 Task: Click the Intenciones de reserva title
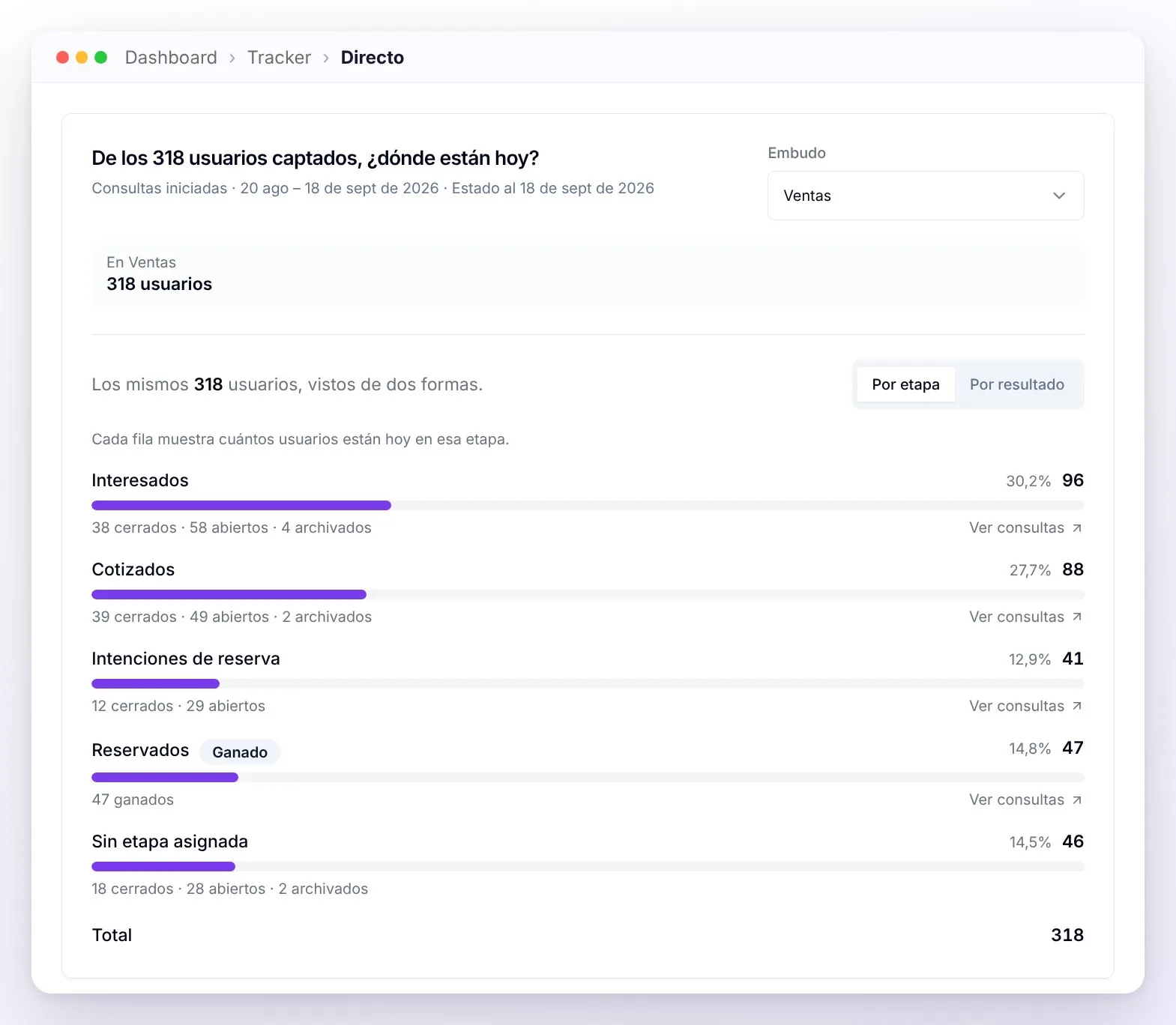coord(186,659)
